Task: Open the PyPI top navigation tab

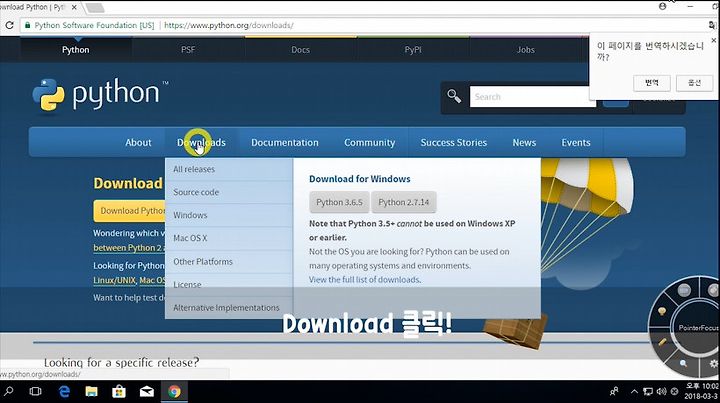Action: (x=413, y=50)
